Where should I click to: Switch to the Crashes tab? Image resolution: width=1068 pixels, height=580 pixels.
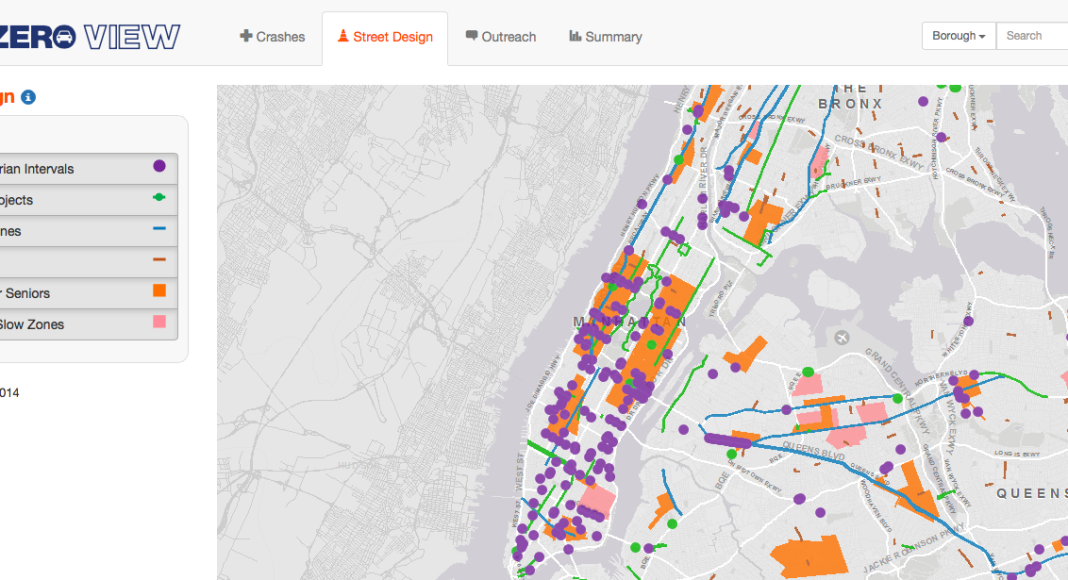pyautogui.click(x=272, y=37)
